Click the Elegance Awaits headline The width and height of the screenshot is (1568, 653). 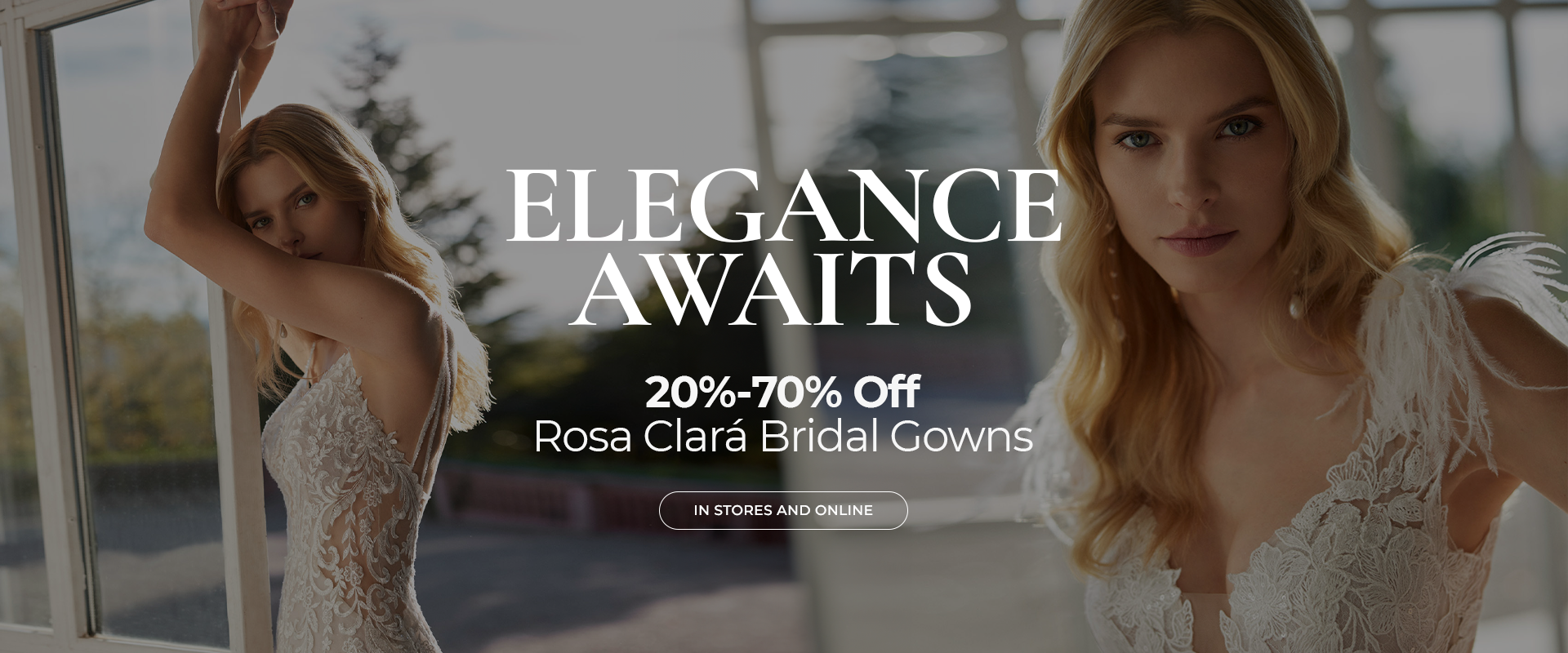[783, 245]
